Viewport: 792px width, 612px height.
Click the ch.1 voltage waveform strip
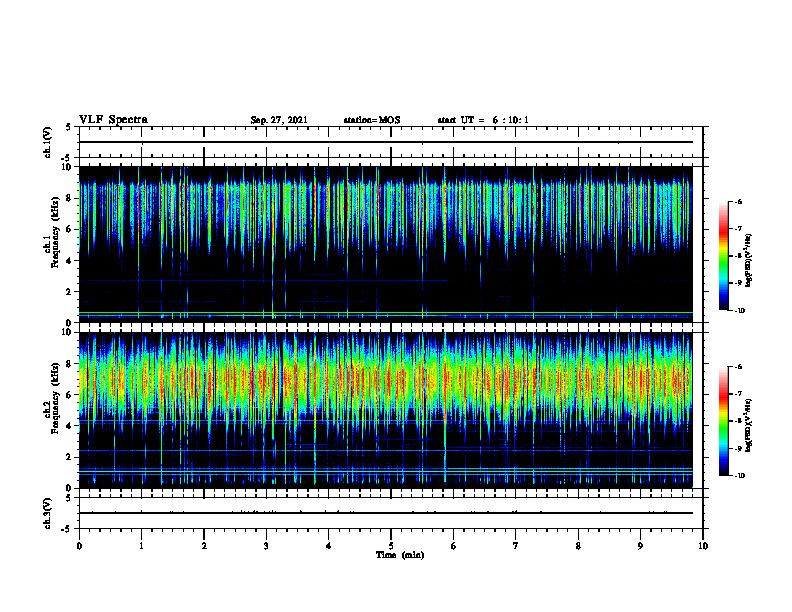391,142
